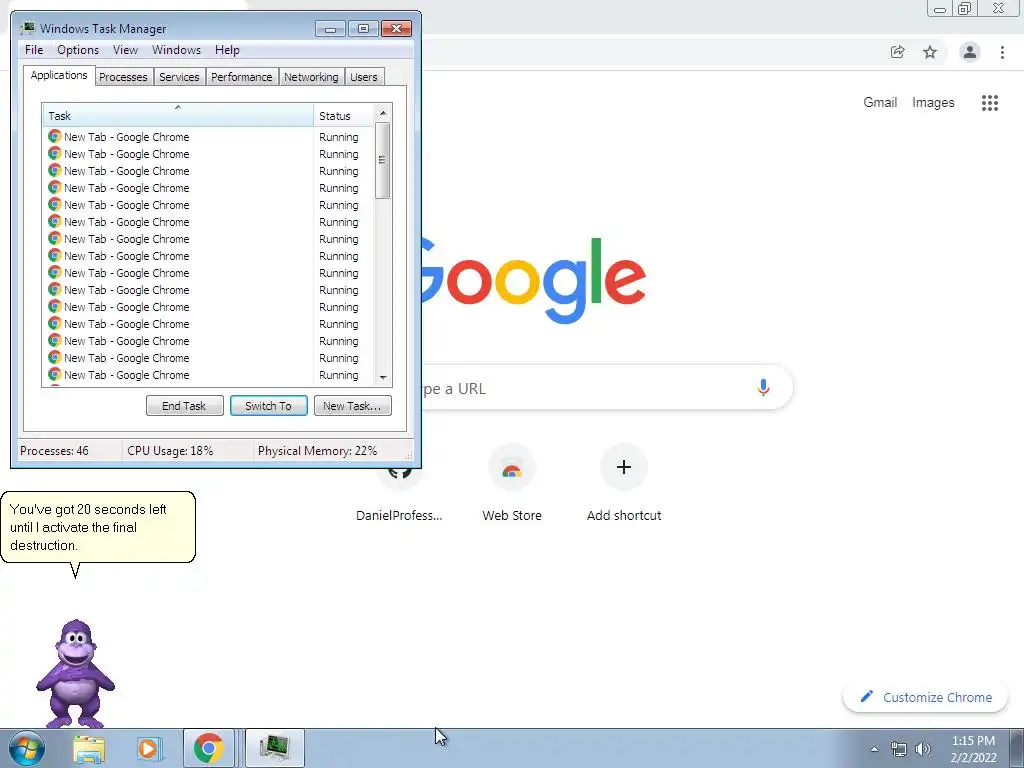1024x768 pixels.
Task: Select the Applications tab
Action: (x=59, y=75)
